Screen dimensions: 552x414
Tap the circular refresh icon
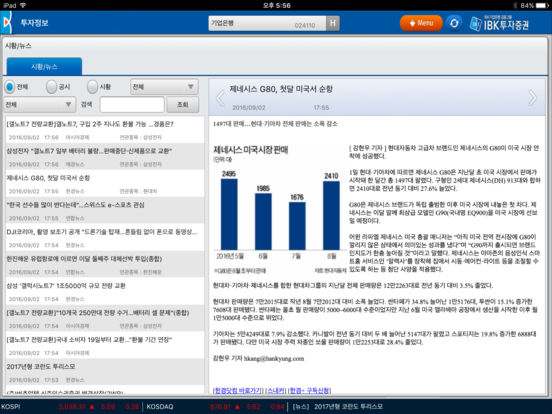point(454,23)
